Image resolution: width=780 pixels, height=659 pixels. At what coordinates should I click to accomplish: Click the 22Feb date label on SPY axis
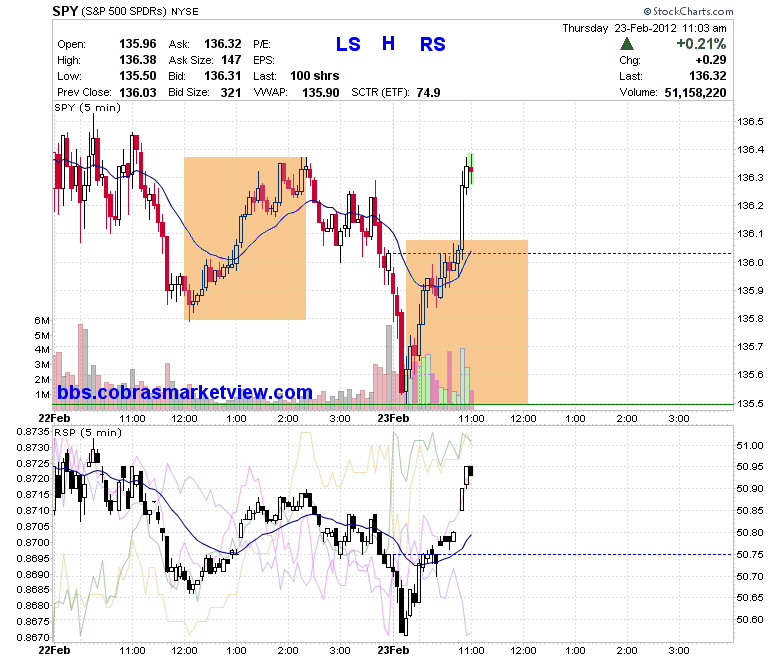click(54, 418)
